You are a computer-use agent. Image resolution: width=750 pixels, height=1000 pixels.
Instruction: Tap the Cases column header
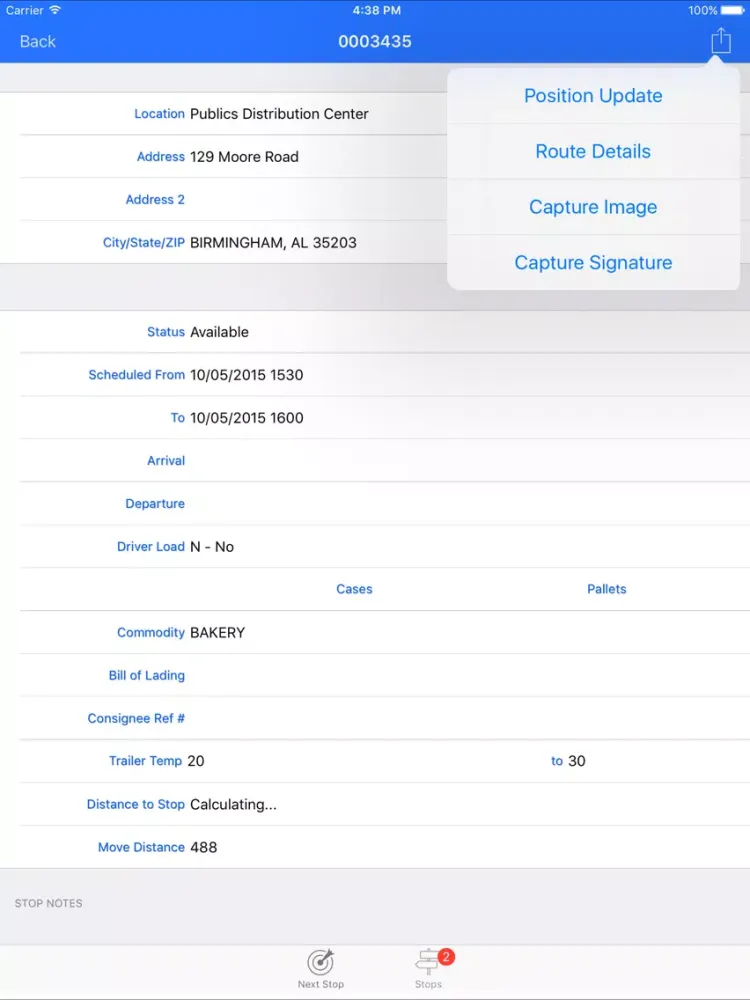(355, 589)
